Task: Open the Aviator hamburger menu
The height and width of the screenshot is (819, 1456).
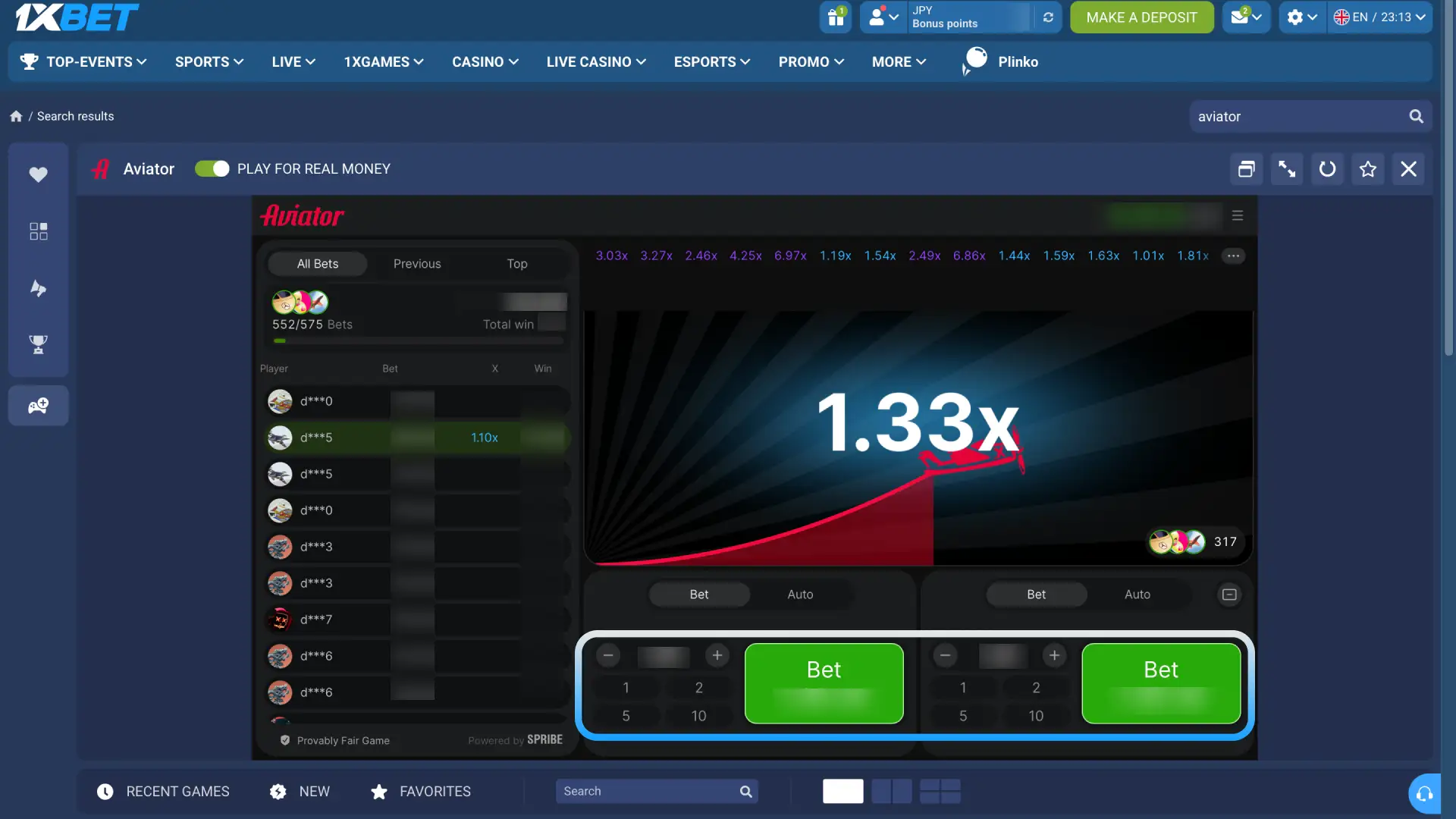Action: coord(1238,216)
